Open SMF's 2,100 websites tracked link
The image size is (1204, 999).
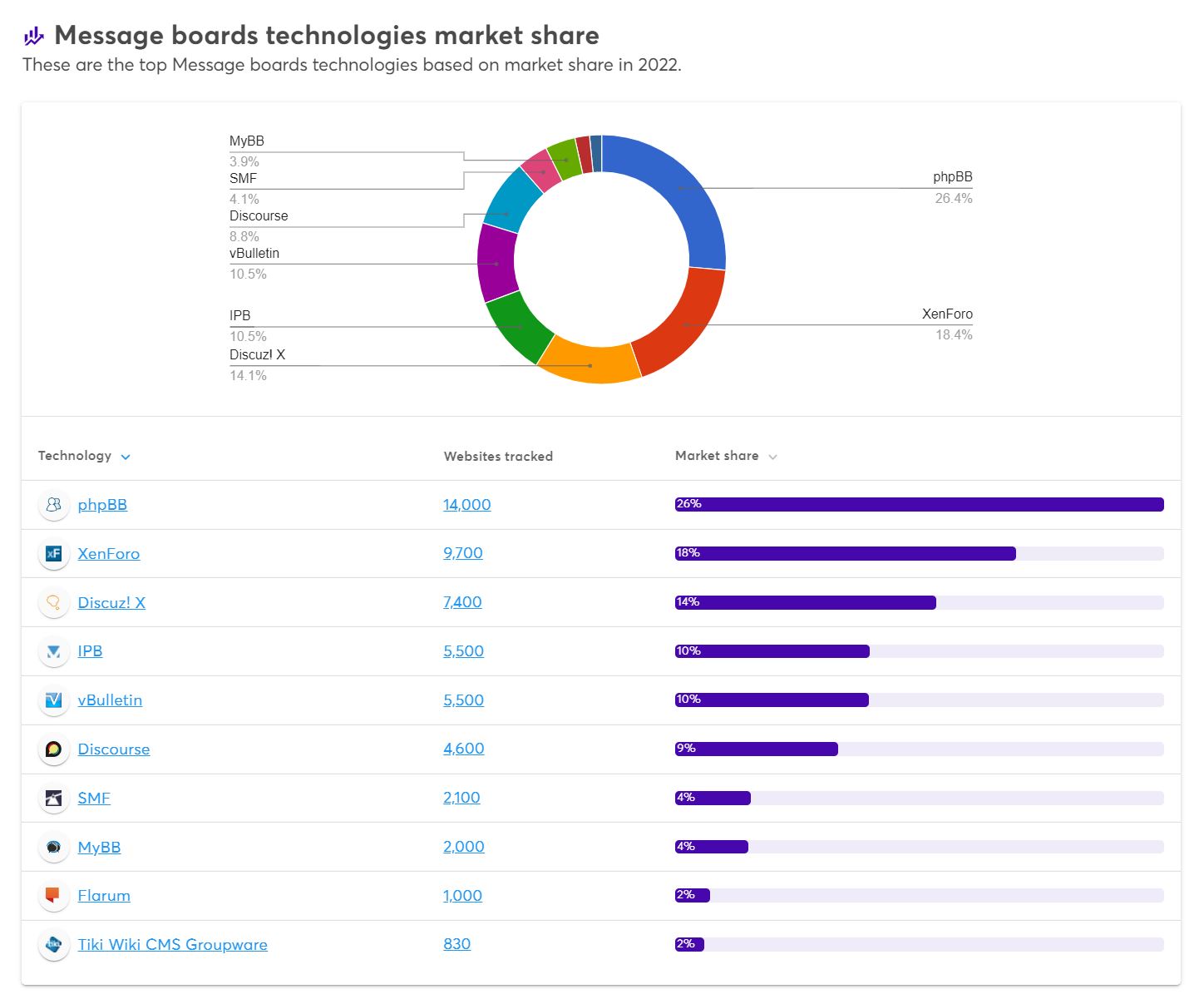(x=461, y=798)
